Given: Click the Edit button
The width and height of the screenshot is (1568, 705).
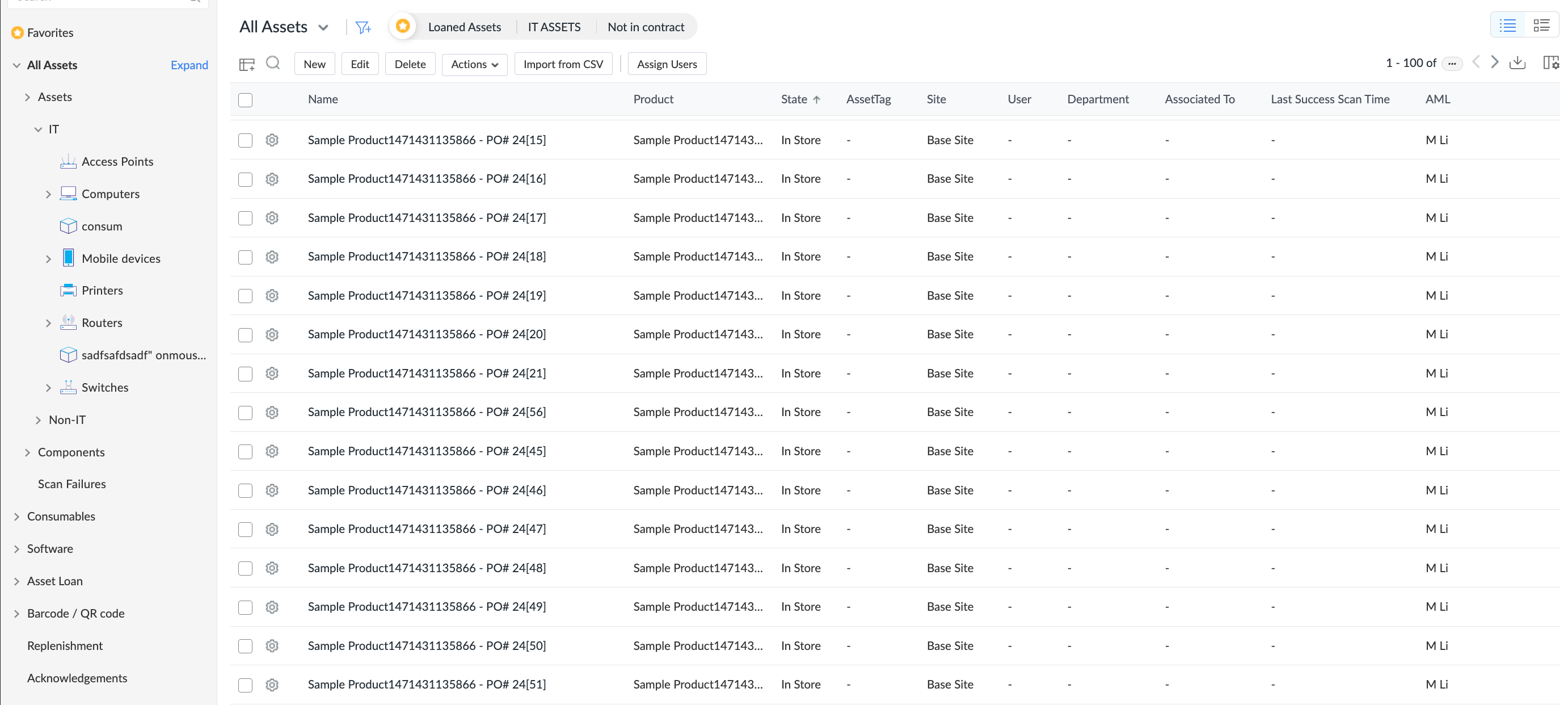Looking at the screenshot, I should click(x=360, y=64).
